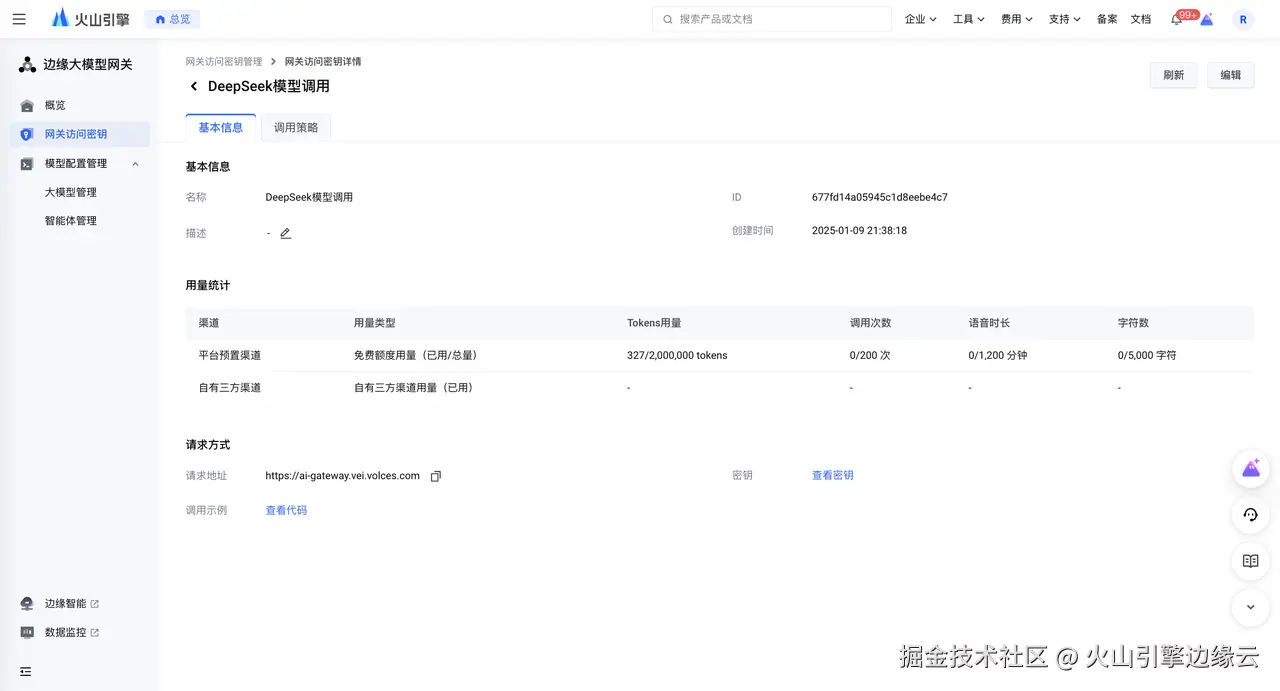The image size is (1280, 691).
Task: Open the 总览 home button
Action: tap(172, 19)
